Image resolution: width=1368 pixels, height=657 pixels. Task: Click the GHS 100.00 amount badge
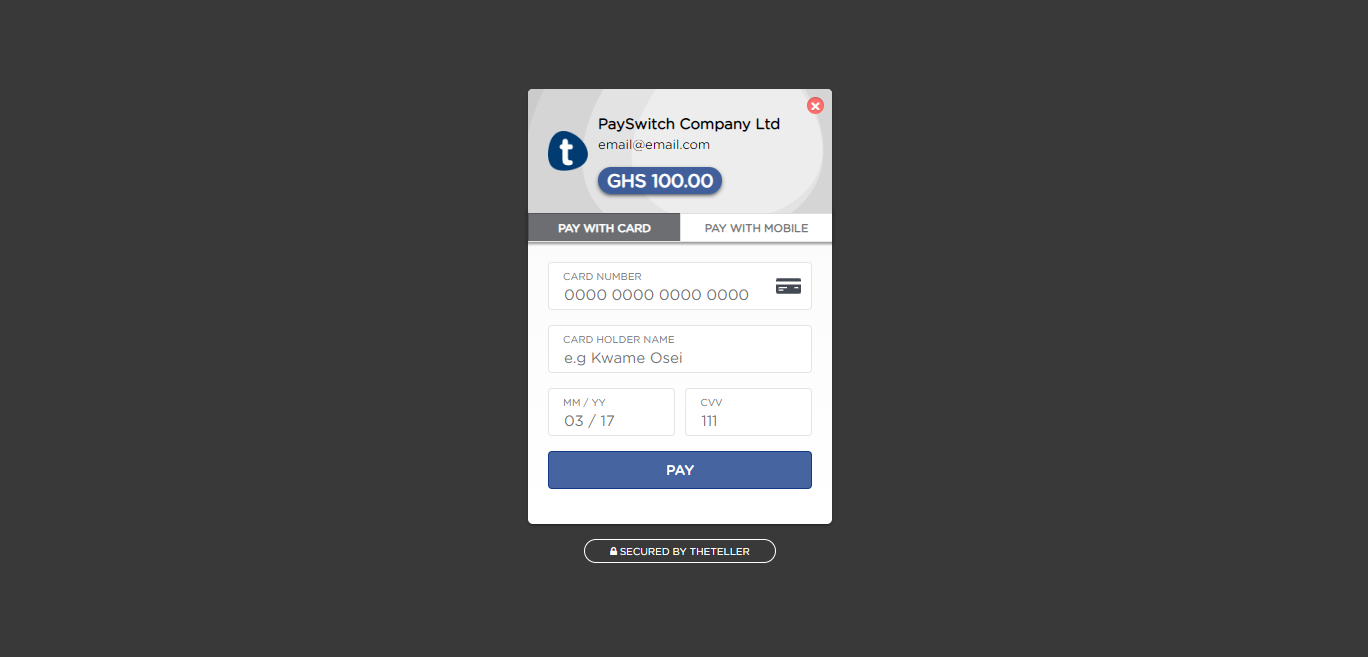(x=660, y=181)
